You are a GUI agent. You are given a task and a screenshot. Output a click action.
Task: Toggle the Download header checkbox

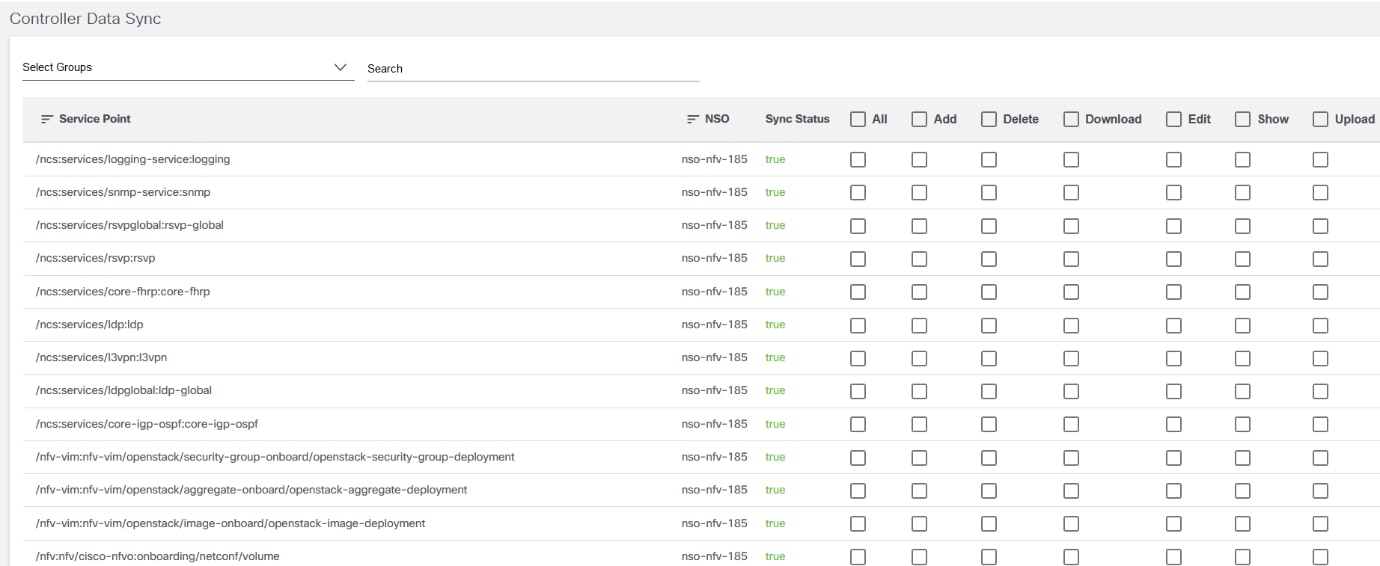tap(1071, 119)
